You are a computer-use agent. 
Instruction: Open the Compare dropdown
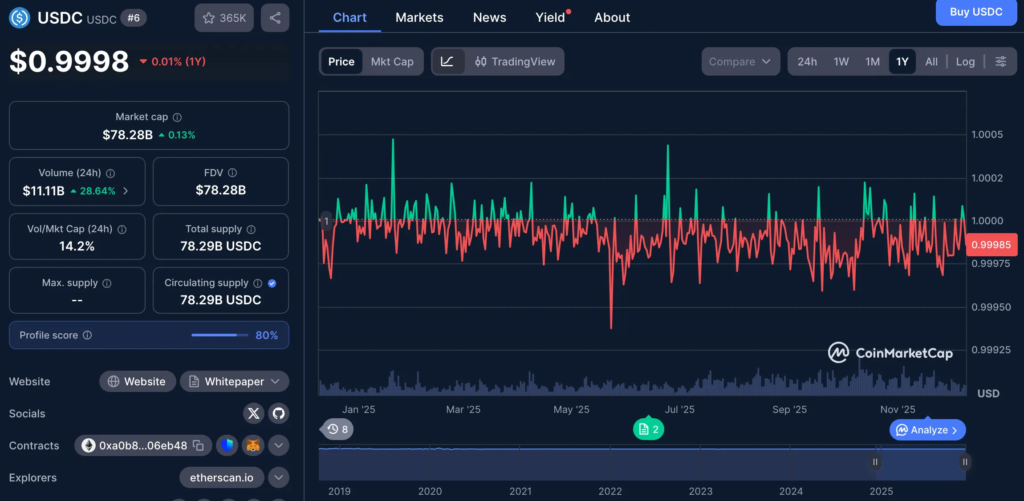(x=740, y=61)
